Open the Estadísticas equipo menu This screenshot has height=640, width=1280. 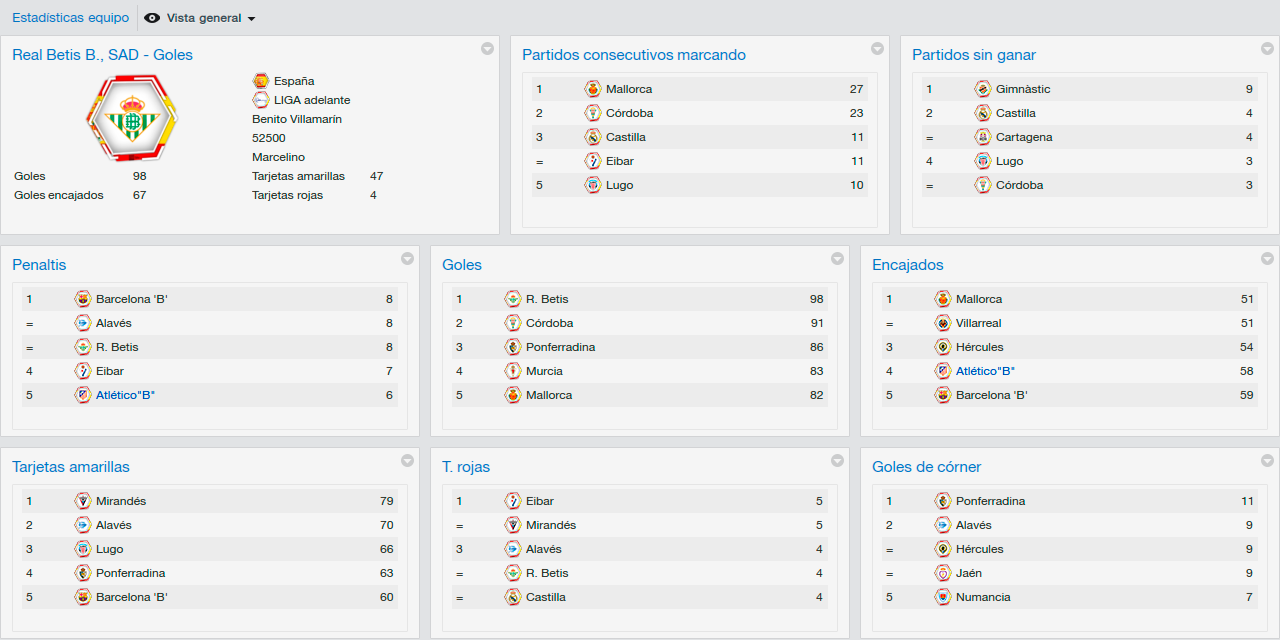click(x=70, y=18)
